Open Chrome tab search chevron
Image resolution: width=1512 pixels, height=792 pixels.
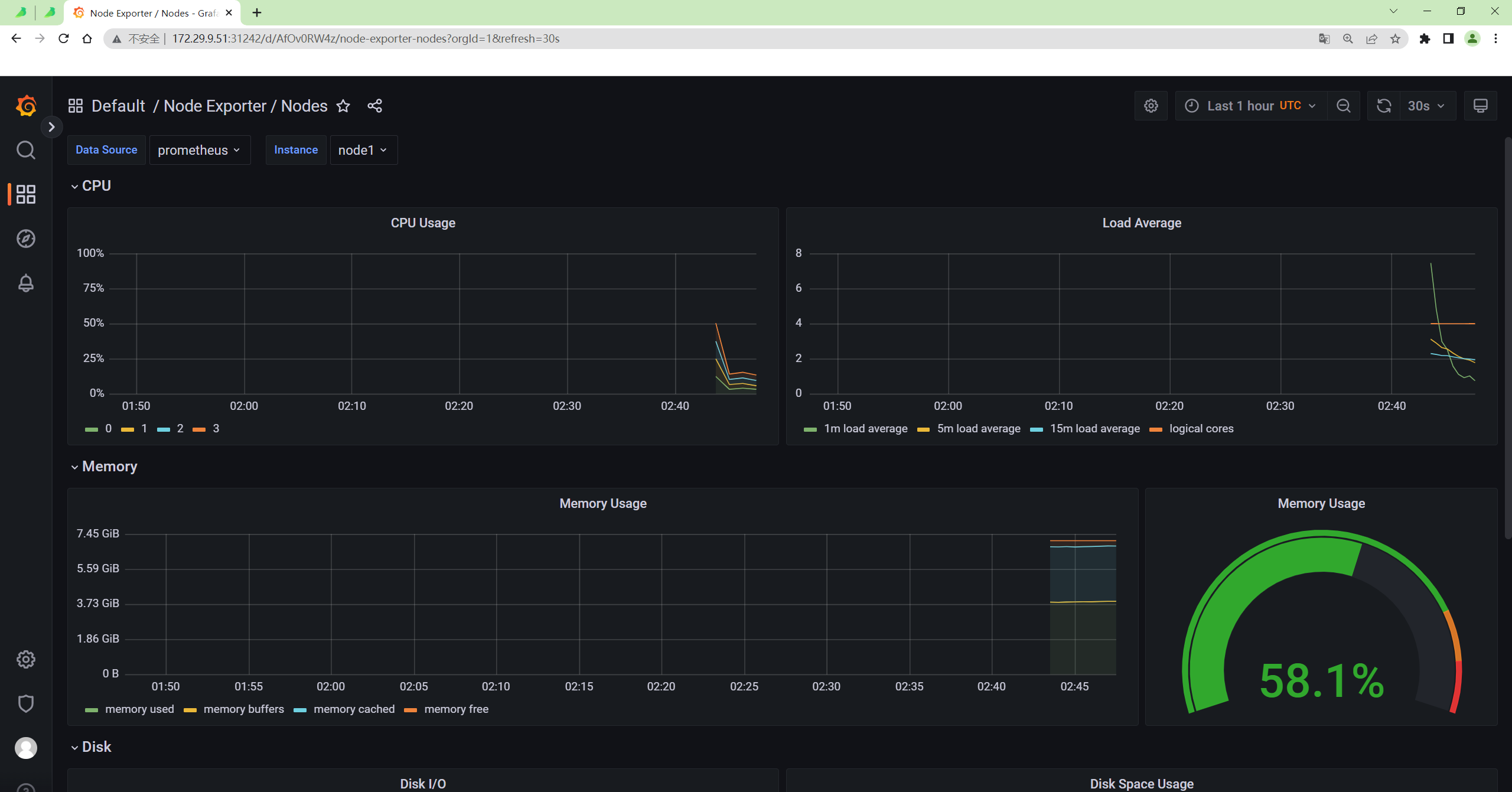coord(1393,11)
